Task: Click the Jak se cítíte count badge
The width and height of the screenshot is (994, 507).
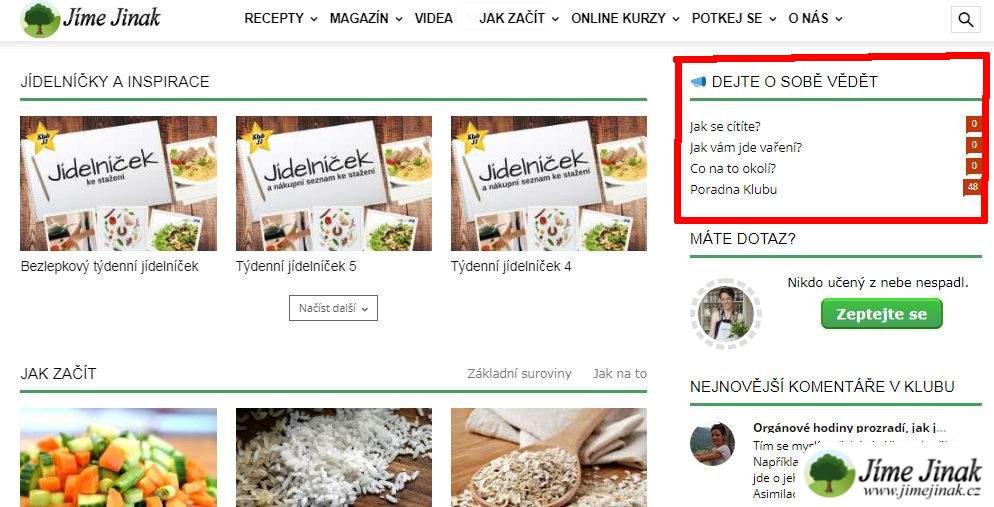Action: pyautogui.click(x=974, y=124)
